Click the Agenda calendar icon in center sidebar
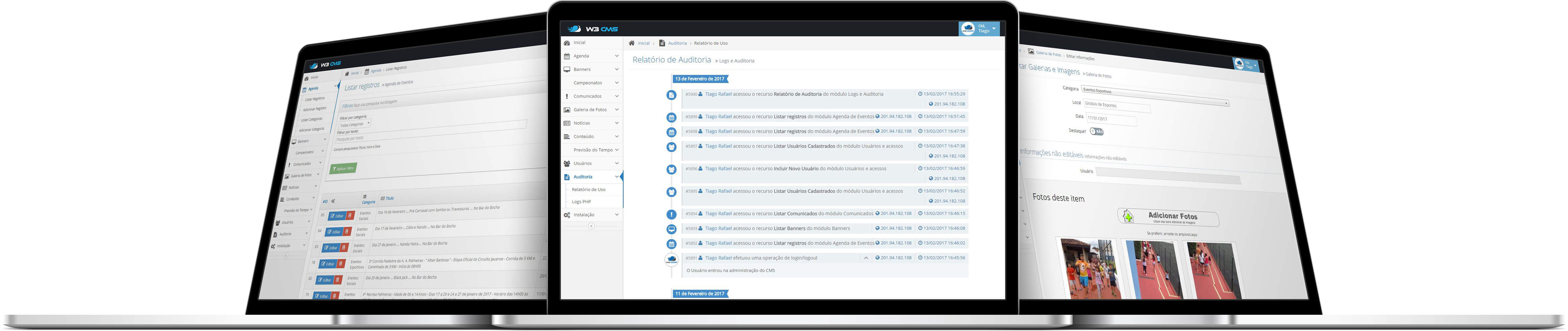 point(567,56)
